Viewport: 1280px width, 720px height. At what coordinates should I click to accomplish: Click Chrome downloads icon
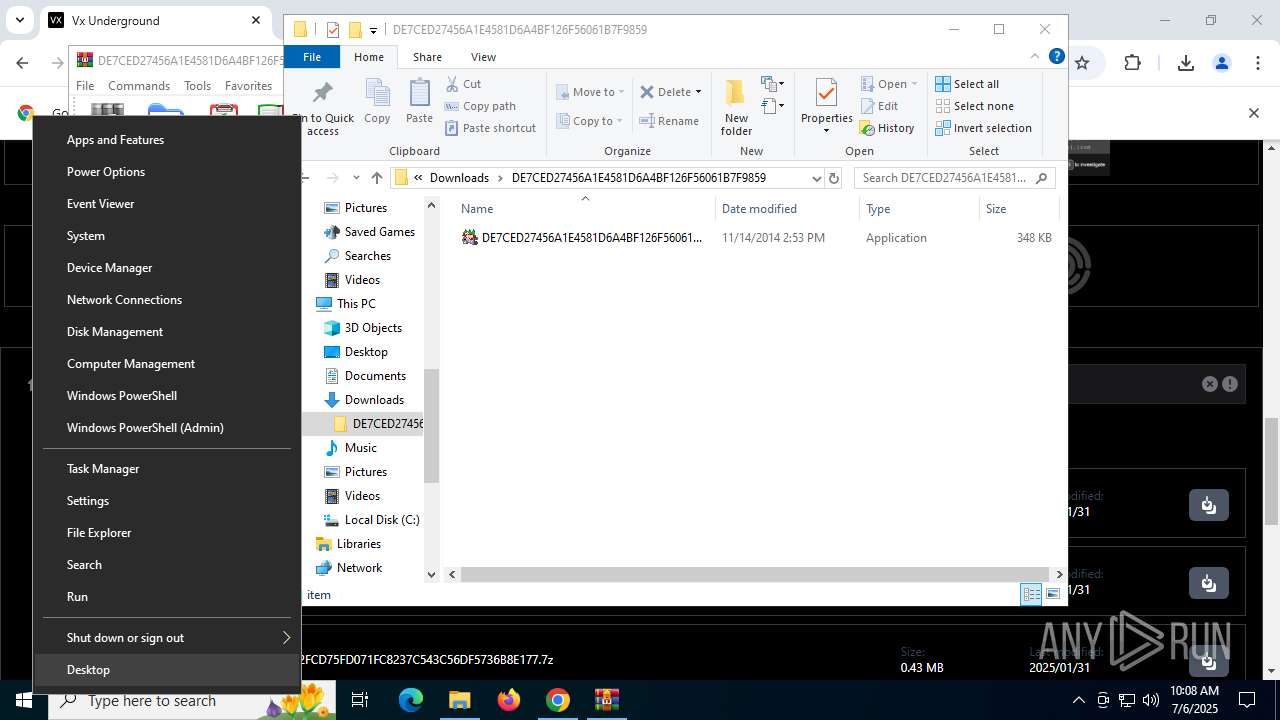click(x=1185, y=63)
